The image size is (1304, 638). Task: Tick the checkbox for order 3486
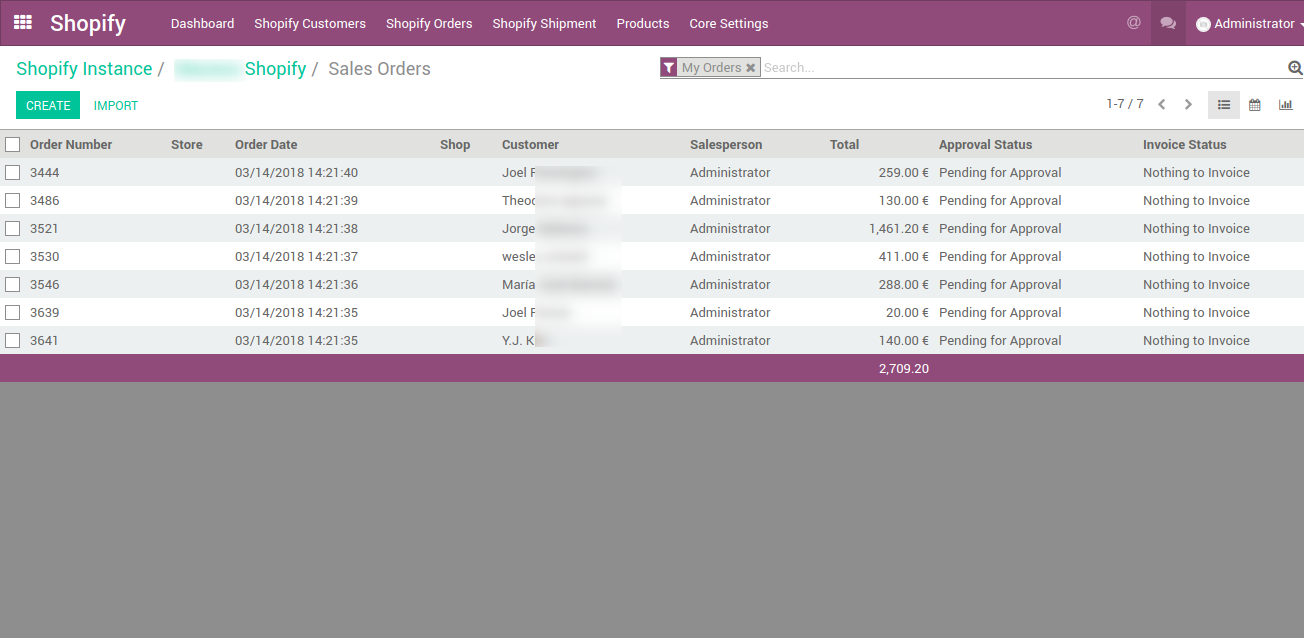(x=12, y=201)
